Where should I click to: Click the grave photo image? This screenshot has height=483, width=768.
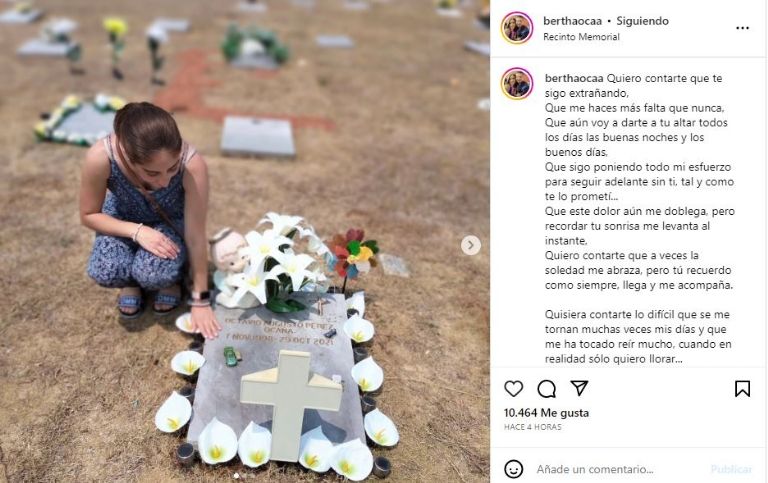point(245,242)
